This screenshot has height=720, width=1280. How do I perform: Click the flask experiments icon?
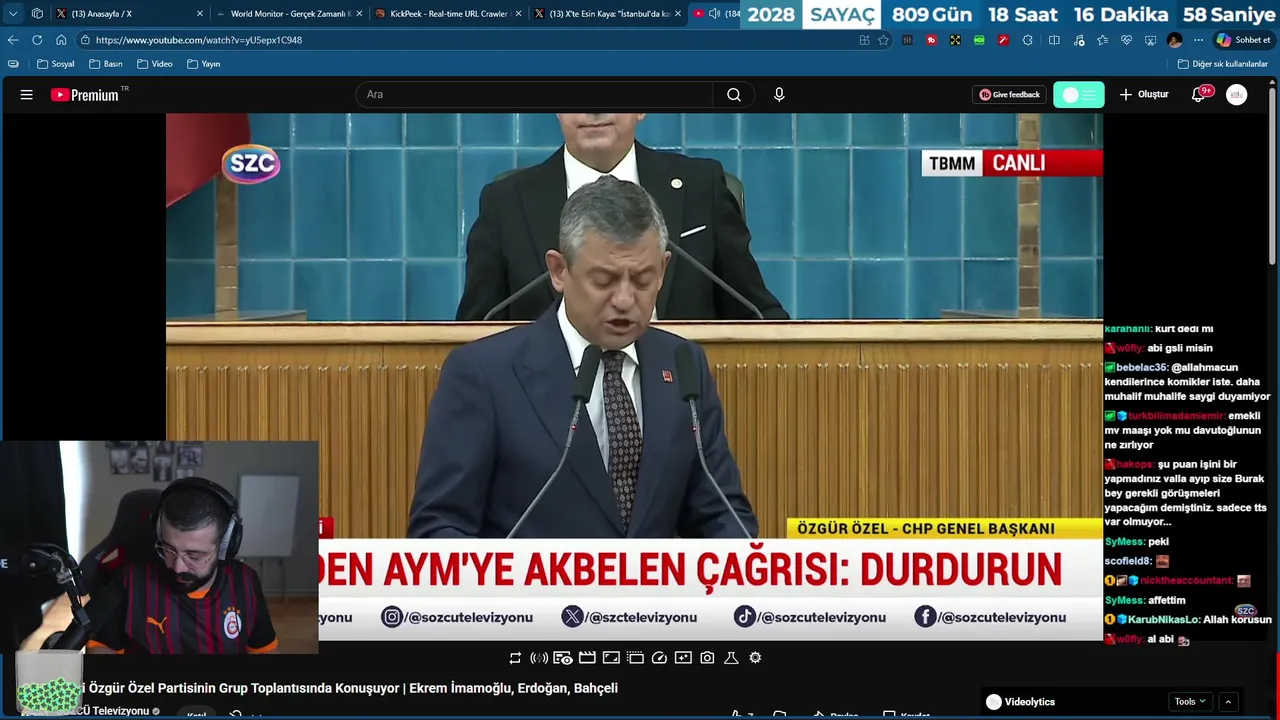[731, 658]
